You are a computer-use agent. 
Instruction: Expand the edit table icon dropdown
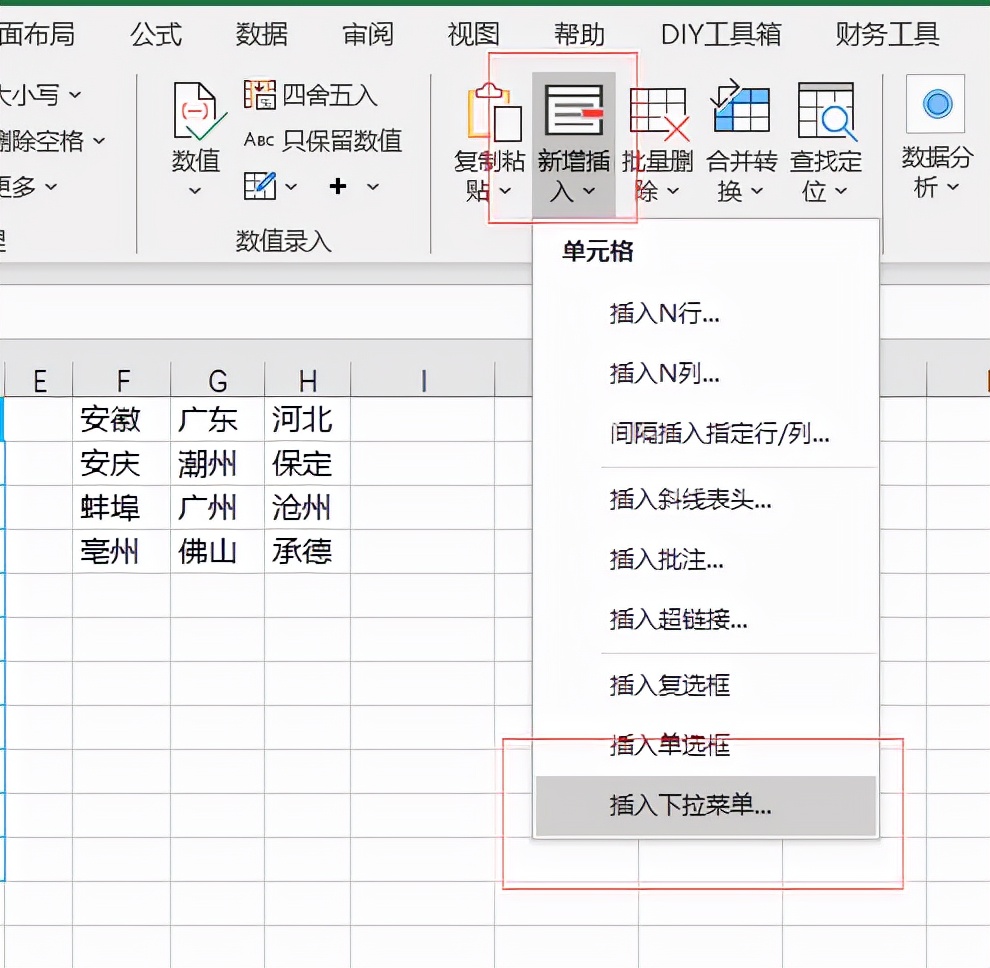coord(291,186)
